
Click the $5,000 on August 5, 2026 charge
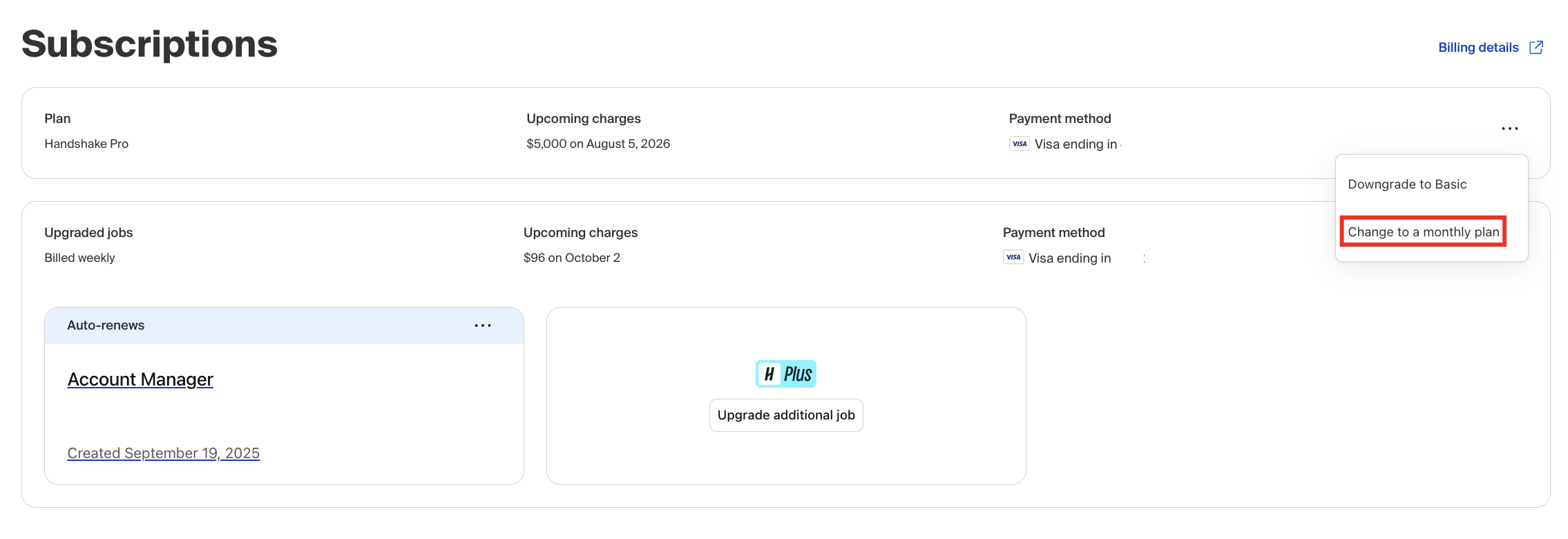coord(598,144)
